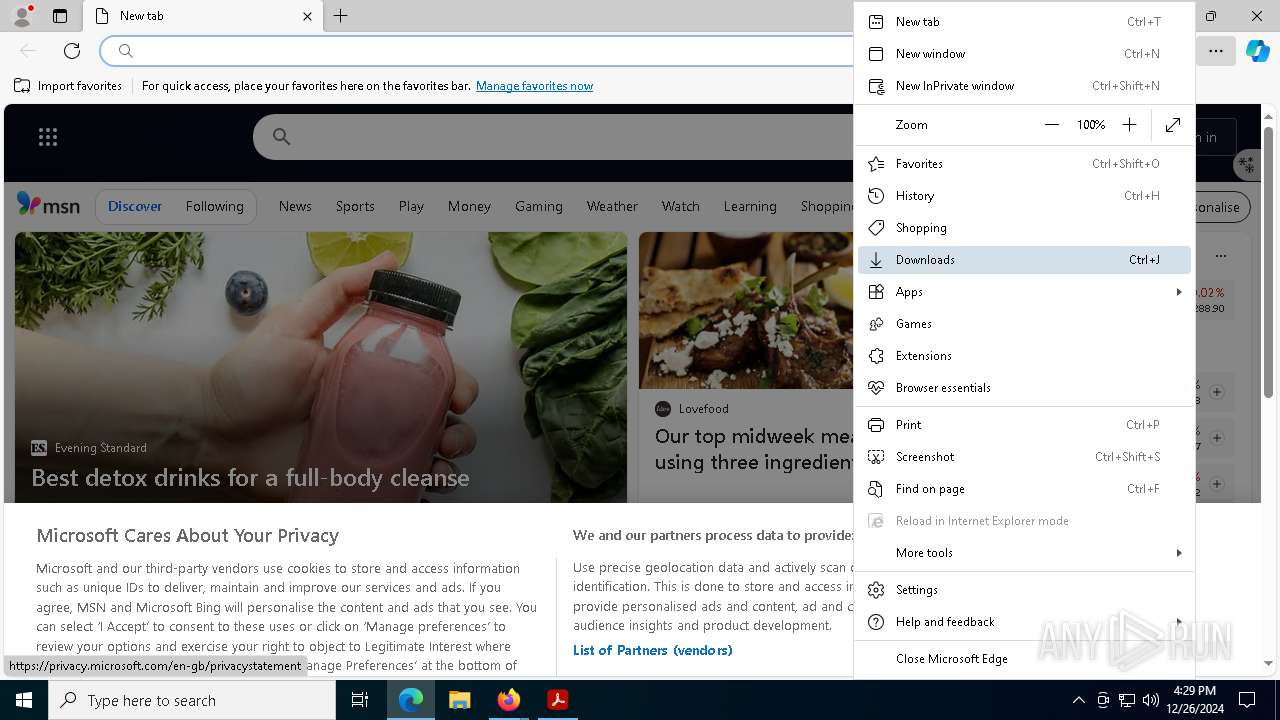
Task: Open Adobe Acrobat taskbar icon
Action: (557, 700)
